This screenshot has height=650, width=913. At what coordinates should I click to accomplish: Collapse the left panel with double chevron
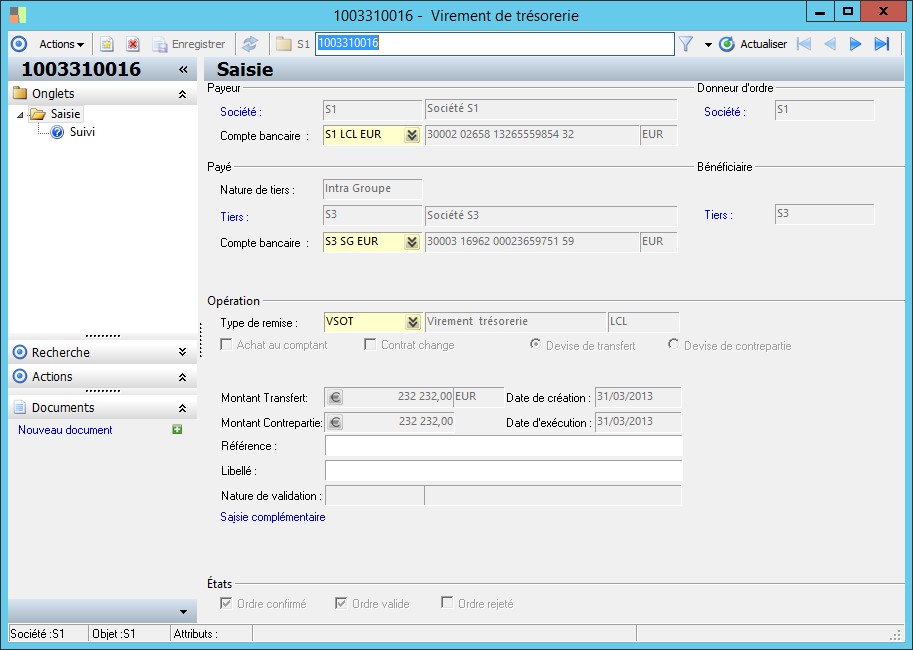(x=183, y=70)
